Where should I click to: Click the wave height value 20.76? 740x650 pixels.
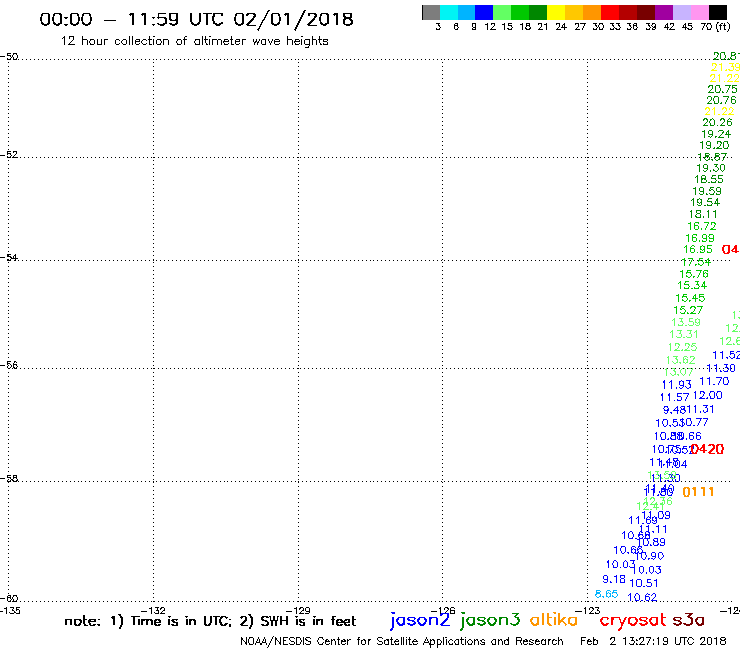(721, 100)
